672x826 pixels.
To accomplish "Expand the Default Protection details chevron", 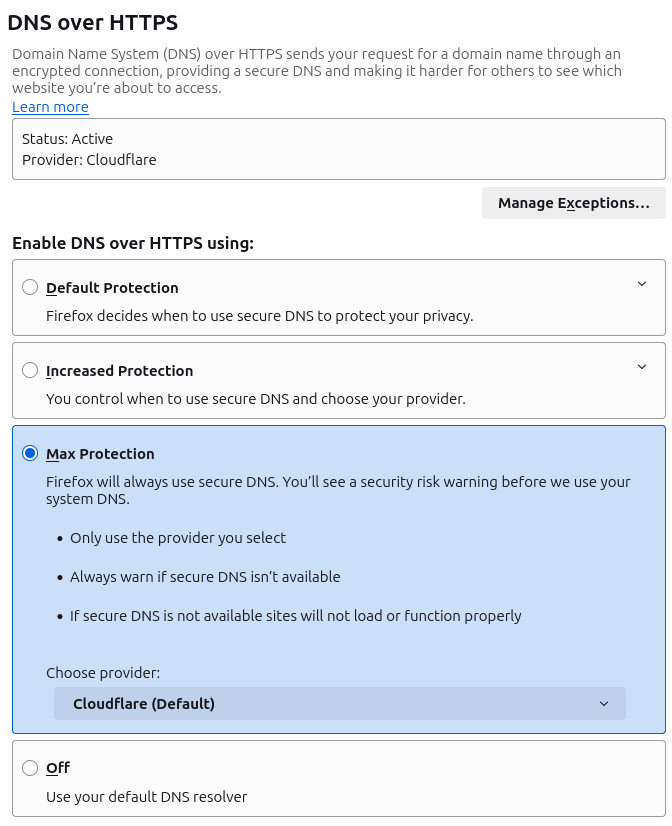I will coord(642,284).
